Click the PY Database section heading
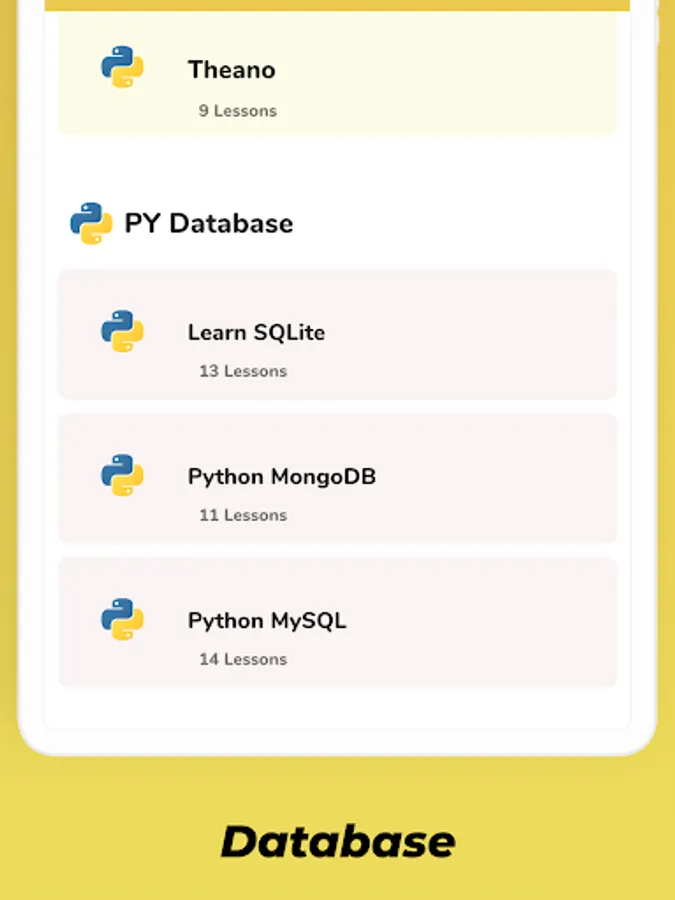 [209, 223]
